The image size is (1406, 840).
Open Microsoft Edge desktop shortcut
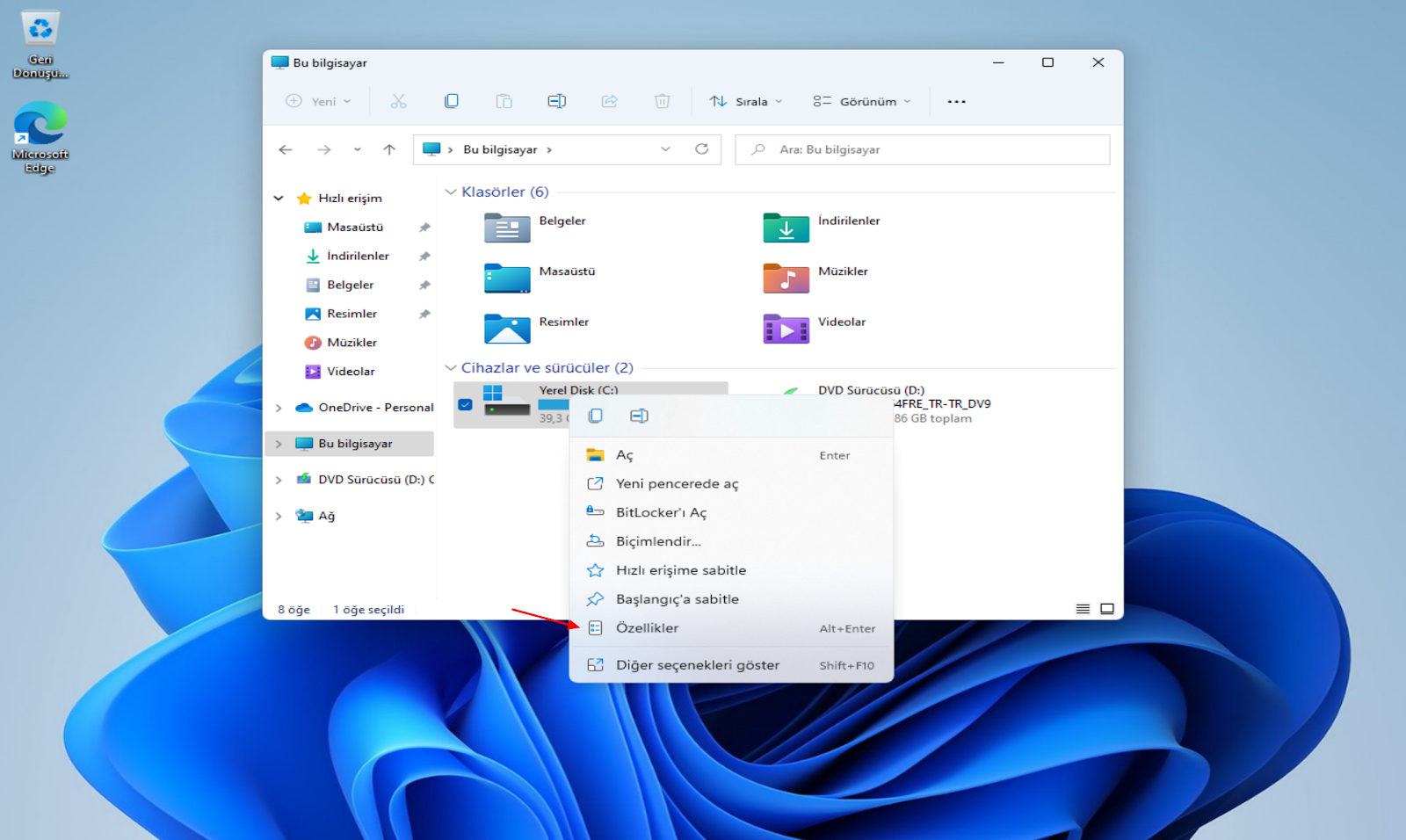[x=40, y=138]
